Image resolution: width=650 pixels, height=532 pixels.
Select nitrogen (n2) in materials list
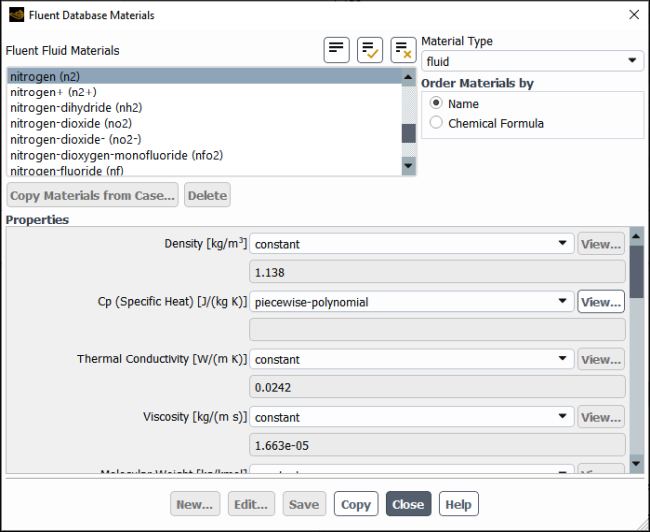click(x=205, y=76)
